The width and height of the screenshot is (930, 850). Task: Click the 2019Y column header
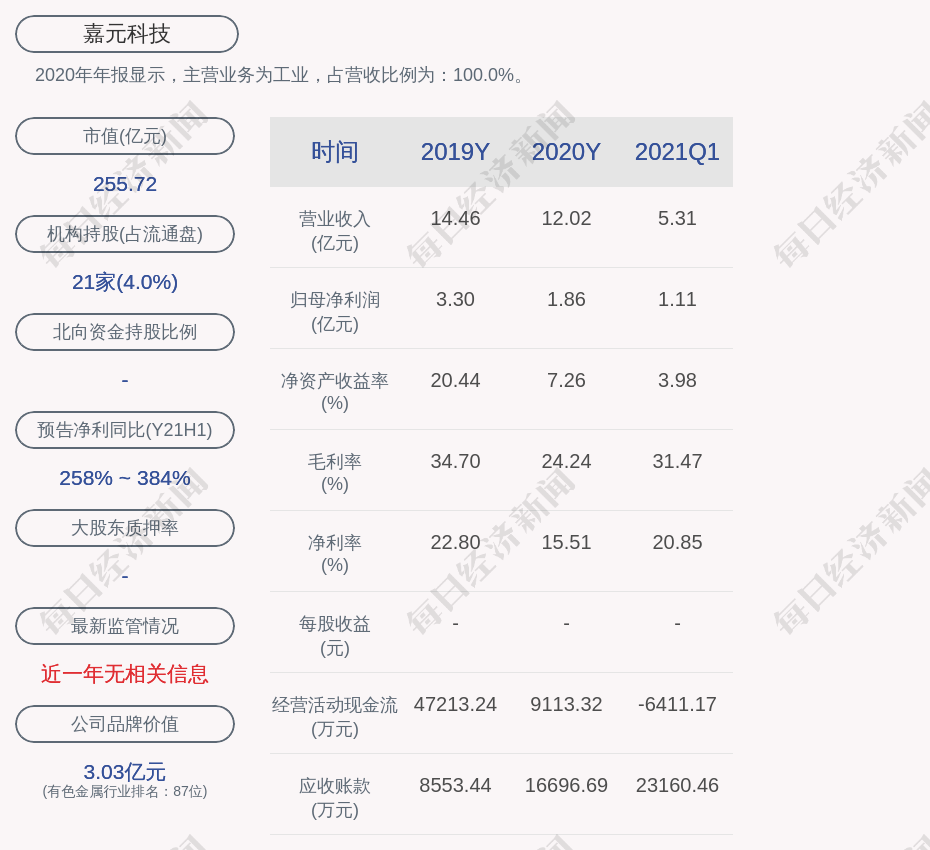coord(455,152)
